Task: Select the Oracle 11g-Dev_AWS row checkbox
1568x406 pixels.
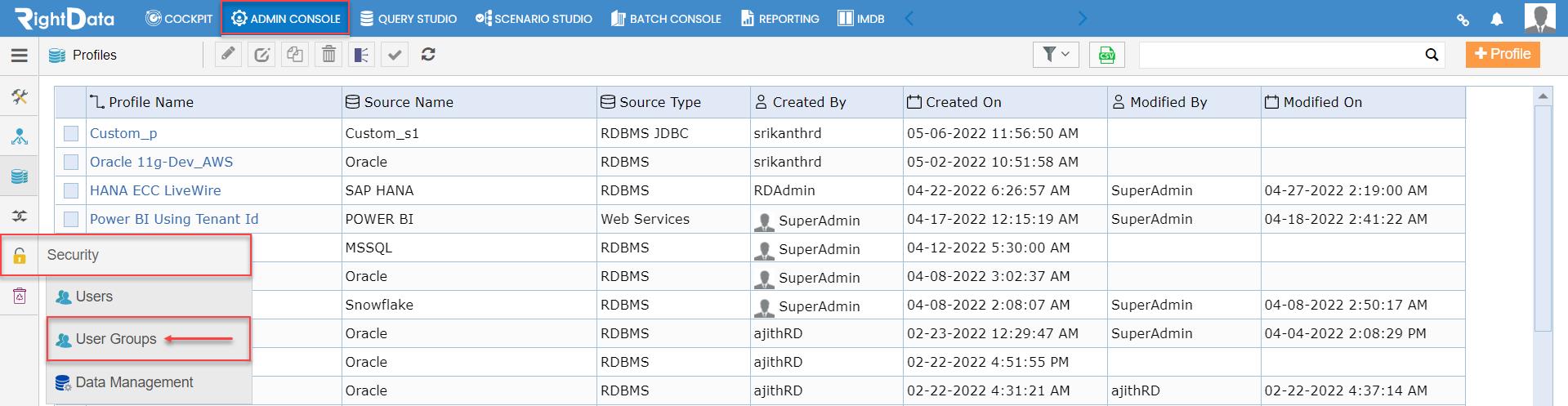Action: (x=71, y=162)
